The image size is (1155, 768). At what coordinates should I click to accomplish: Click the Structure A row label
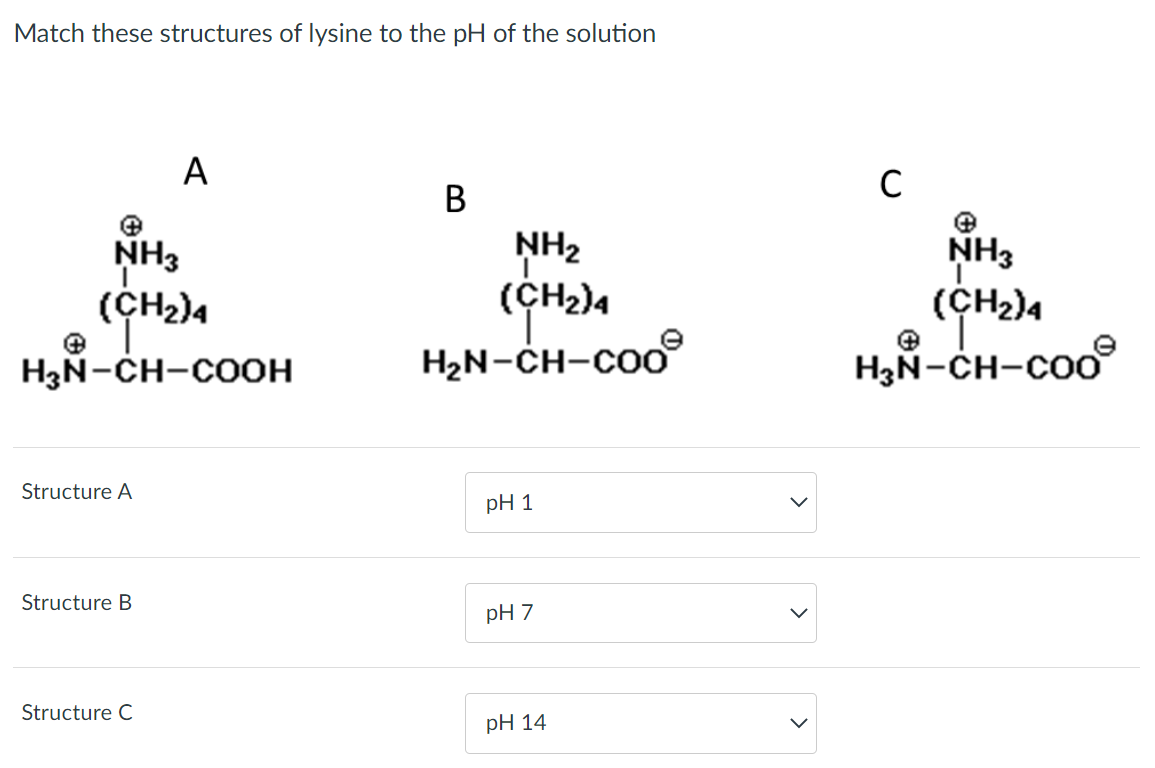pyautogui.click(x=76, y=492)
